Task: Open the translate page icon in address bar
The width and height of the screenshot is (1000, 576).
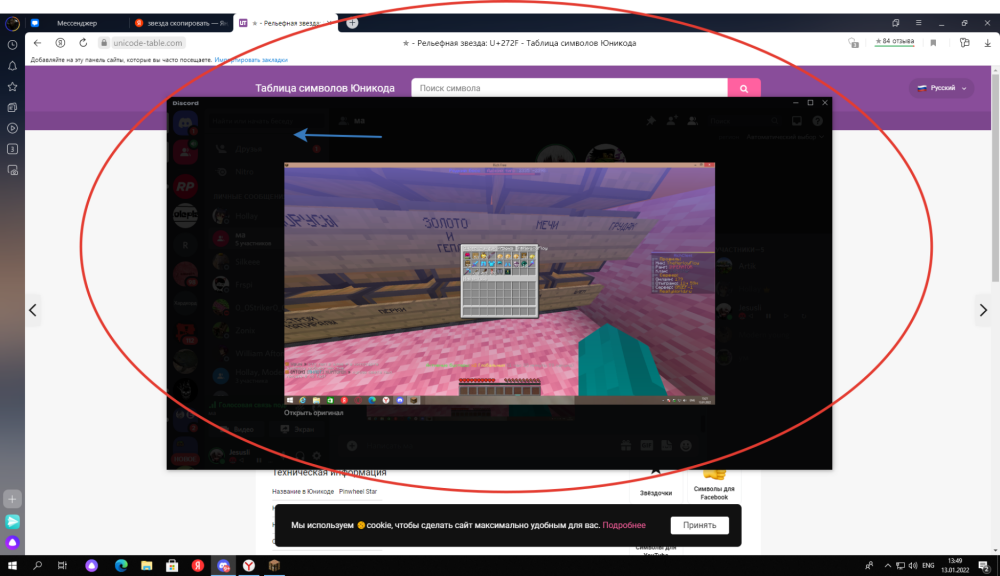Action: pyautogui.click(x=853, y=43)
